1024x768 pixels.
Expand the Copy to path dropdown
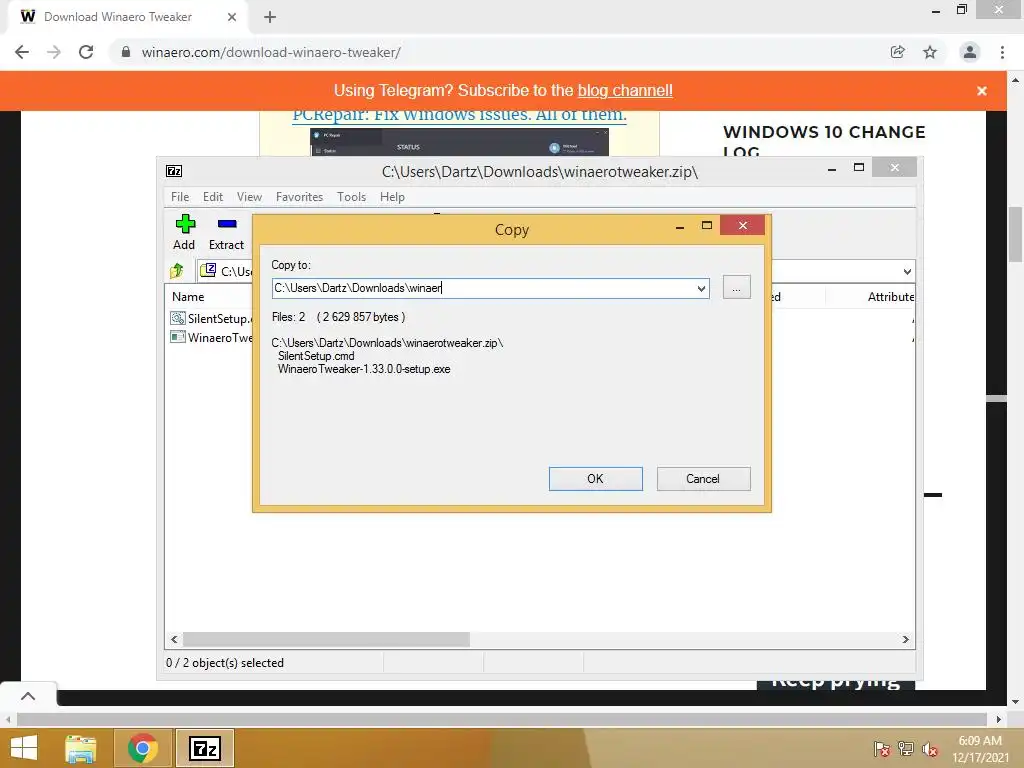[x=701, y=288]
